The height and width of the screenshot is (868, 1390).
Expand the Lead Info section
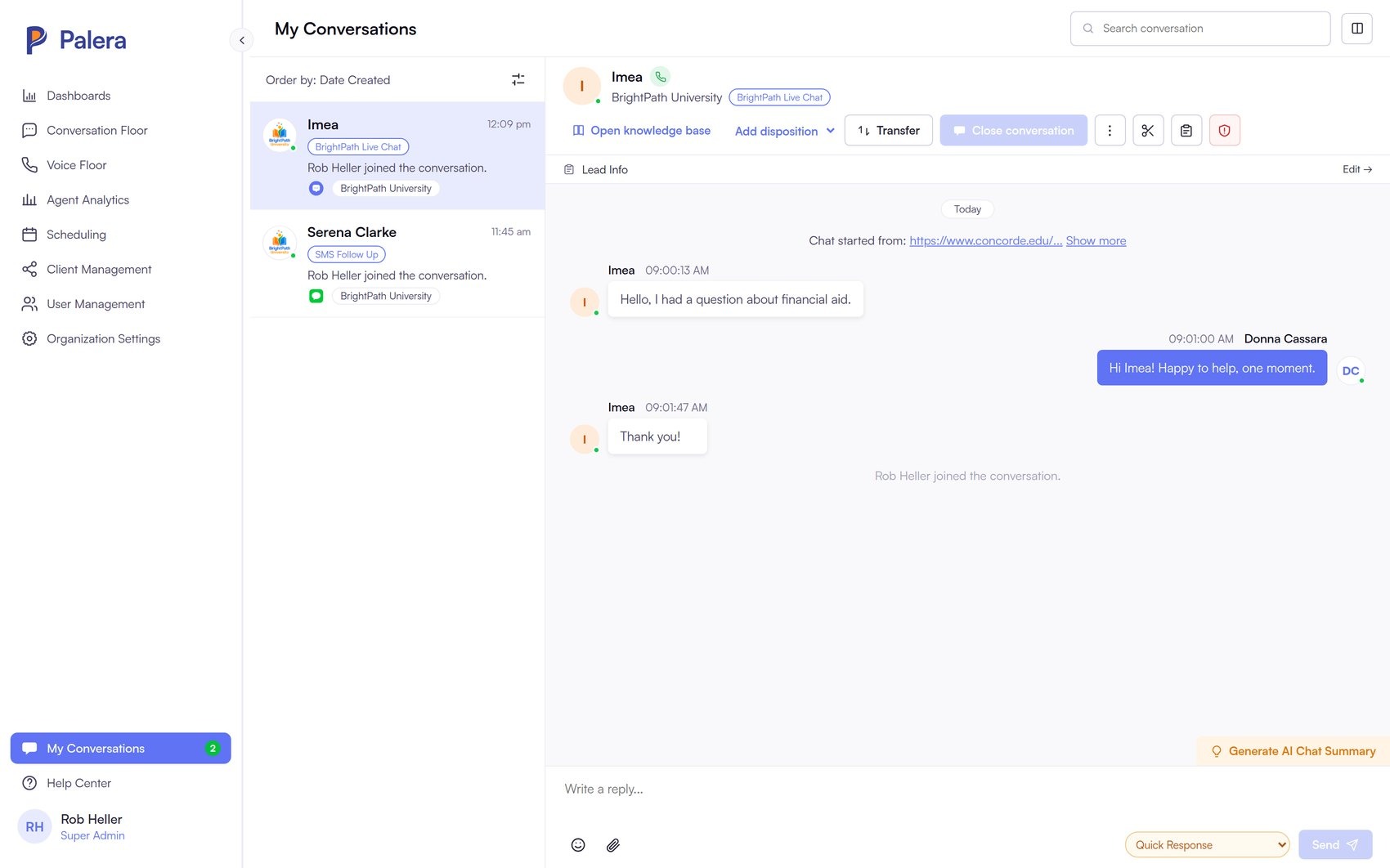pos(596,169)
